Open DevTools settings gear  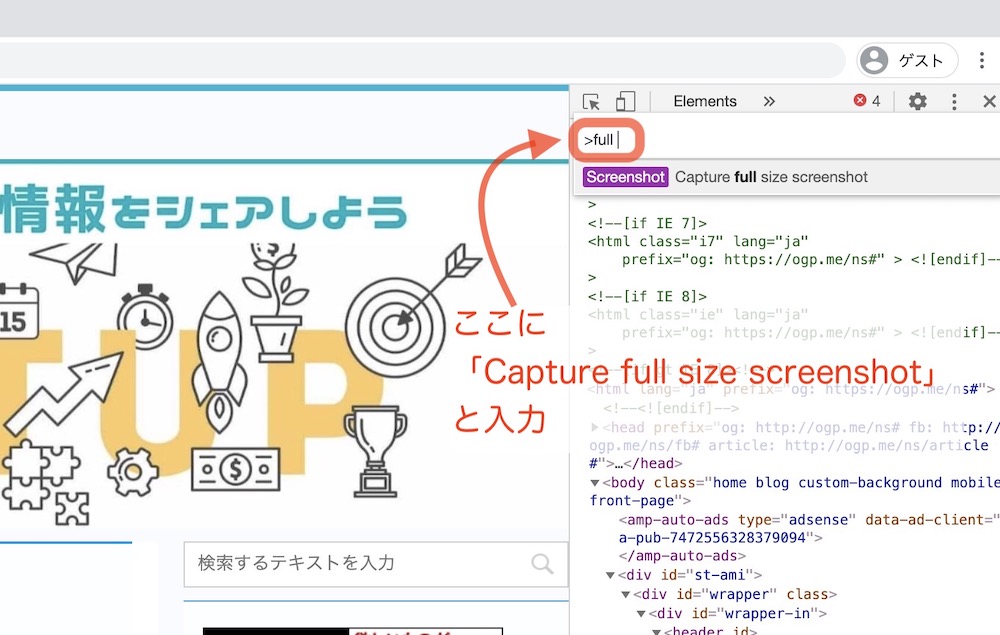pos(917,101)
